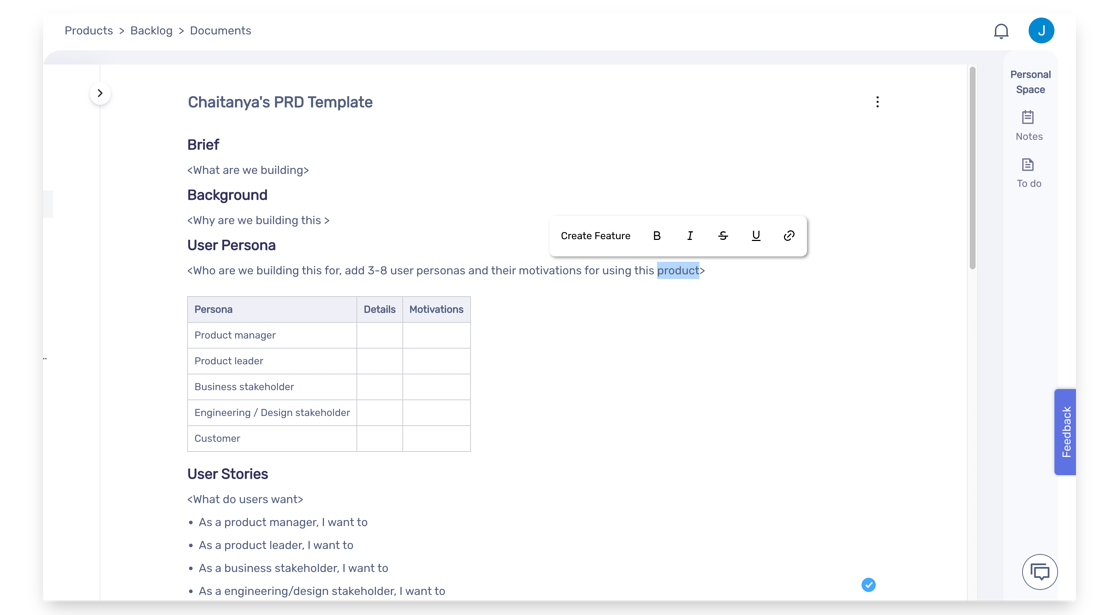Screen dimensions: 1119x615
Task: Click the '<What are we building>' placeholder
Action: tap(248, 170)
